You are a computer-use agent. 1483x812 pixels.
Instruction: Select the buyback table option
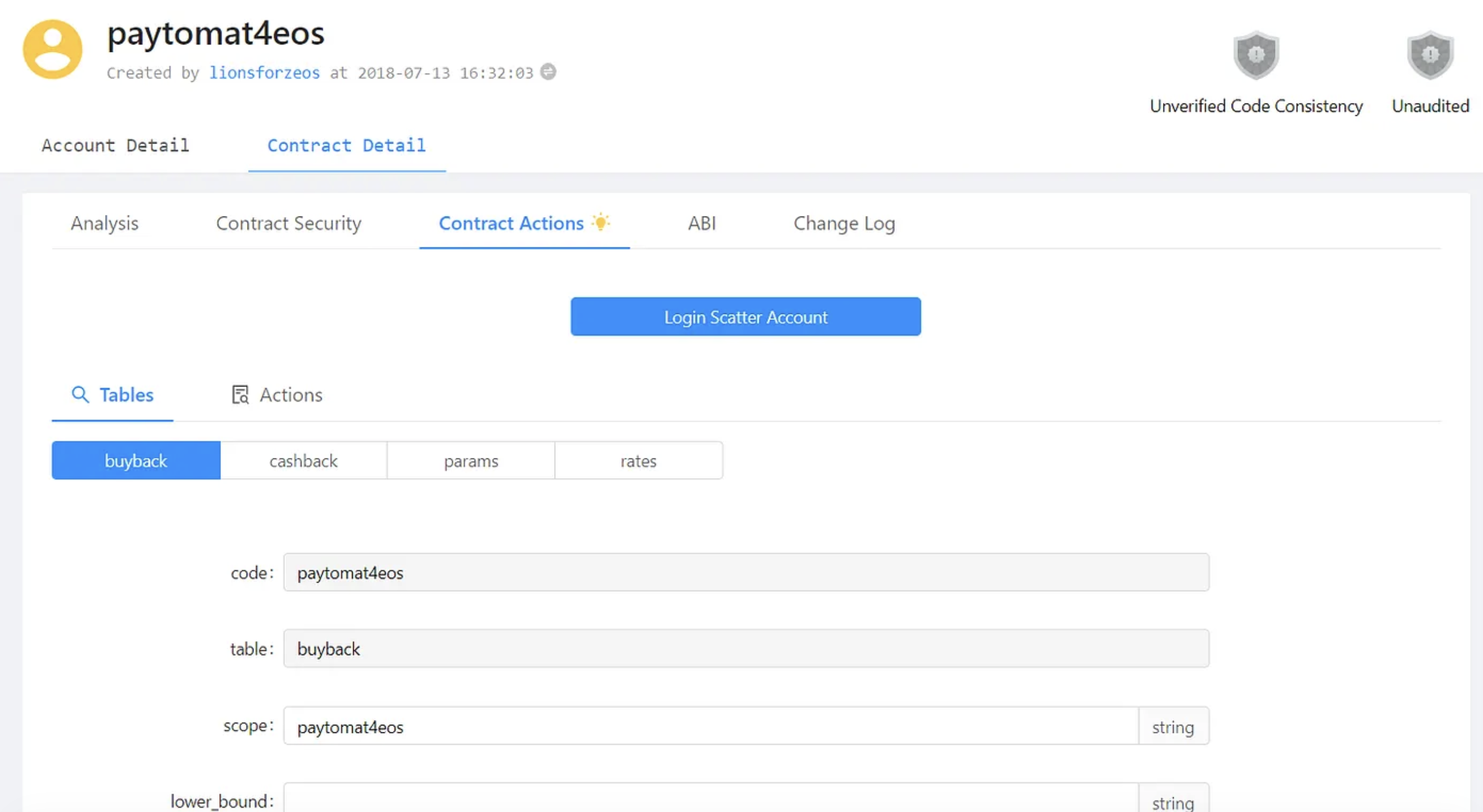pos(136,460)
